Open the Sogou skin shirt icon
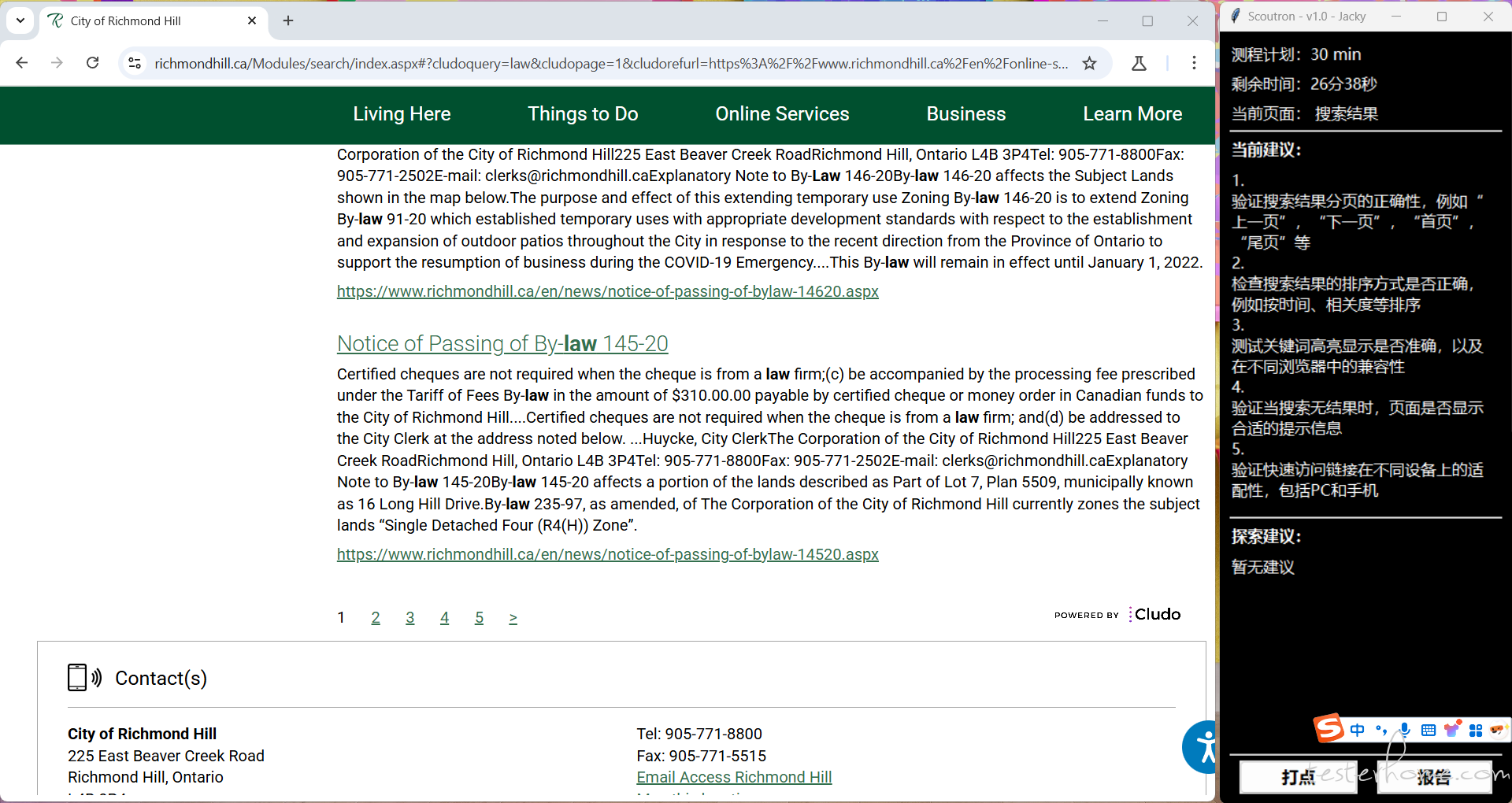The width and height of the screenshot is (1512, 803). [x=1452, y=729]
